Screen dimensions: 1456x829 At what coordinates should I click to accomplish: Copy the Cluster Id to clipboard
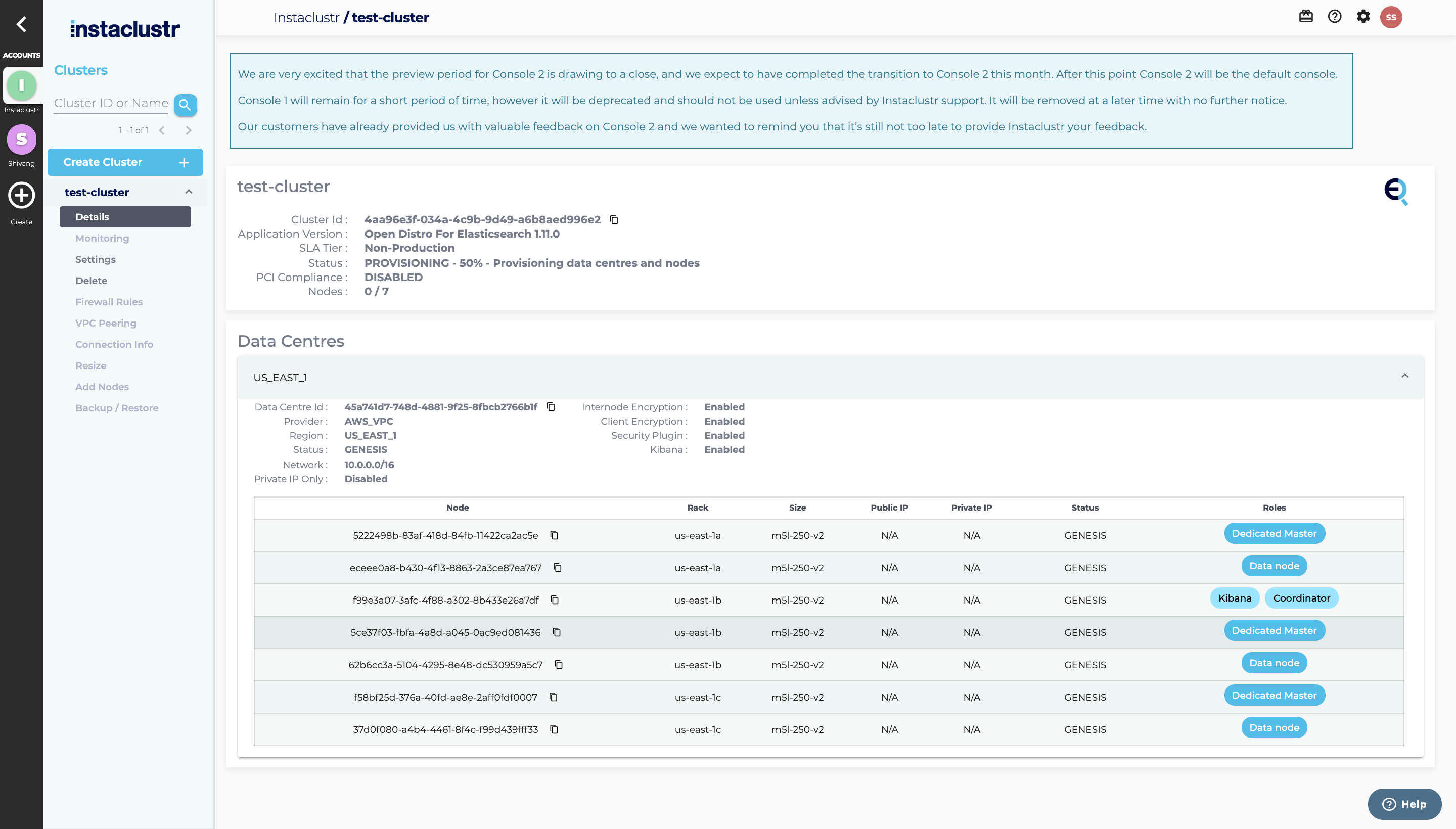tap(614, 220)
